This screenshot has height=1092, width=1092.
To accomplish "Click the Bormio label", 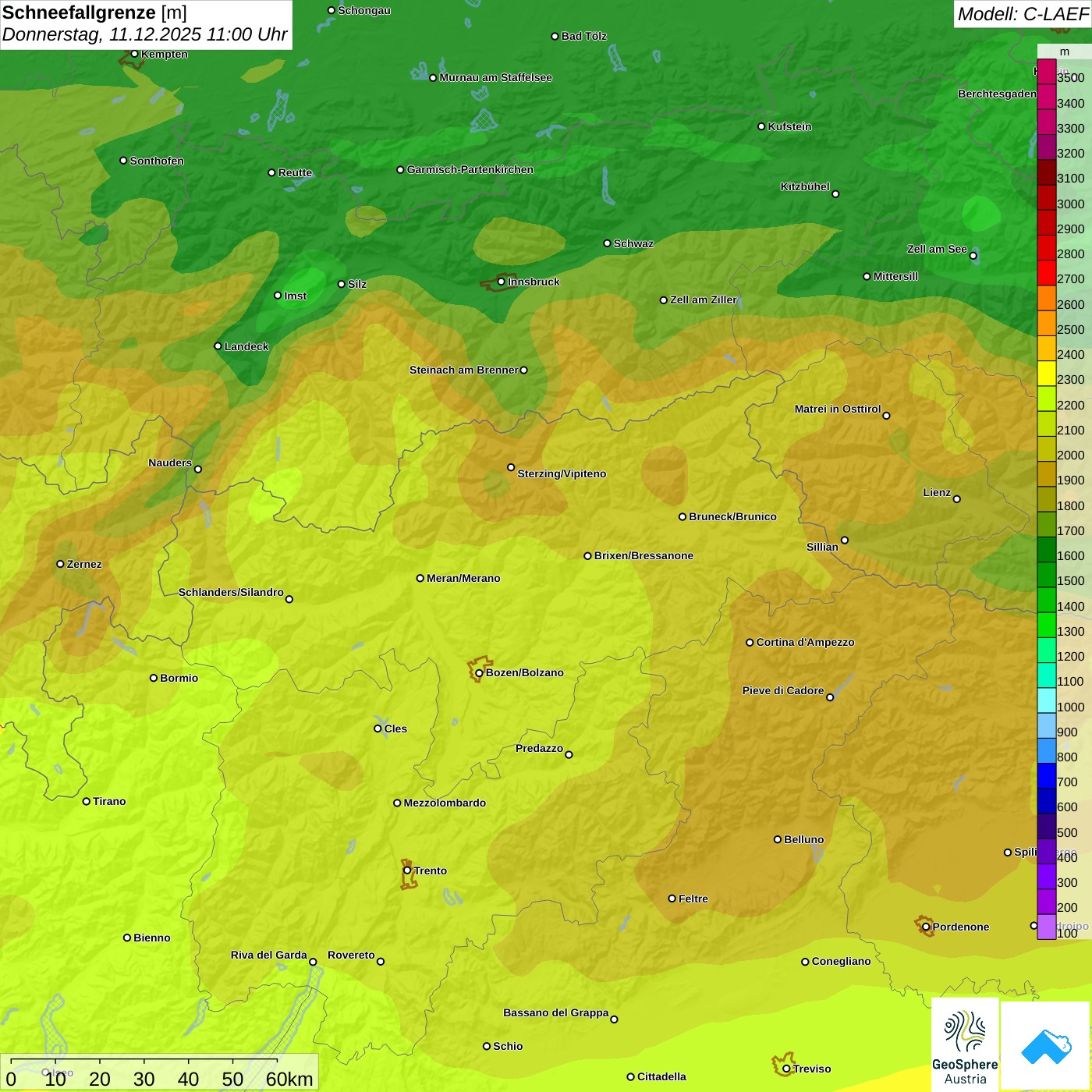I will click(x=179, y=678).
